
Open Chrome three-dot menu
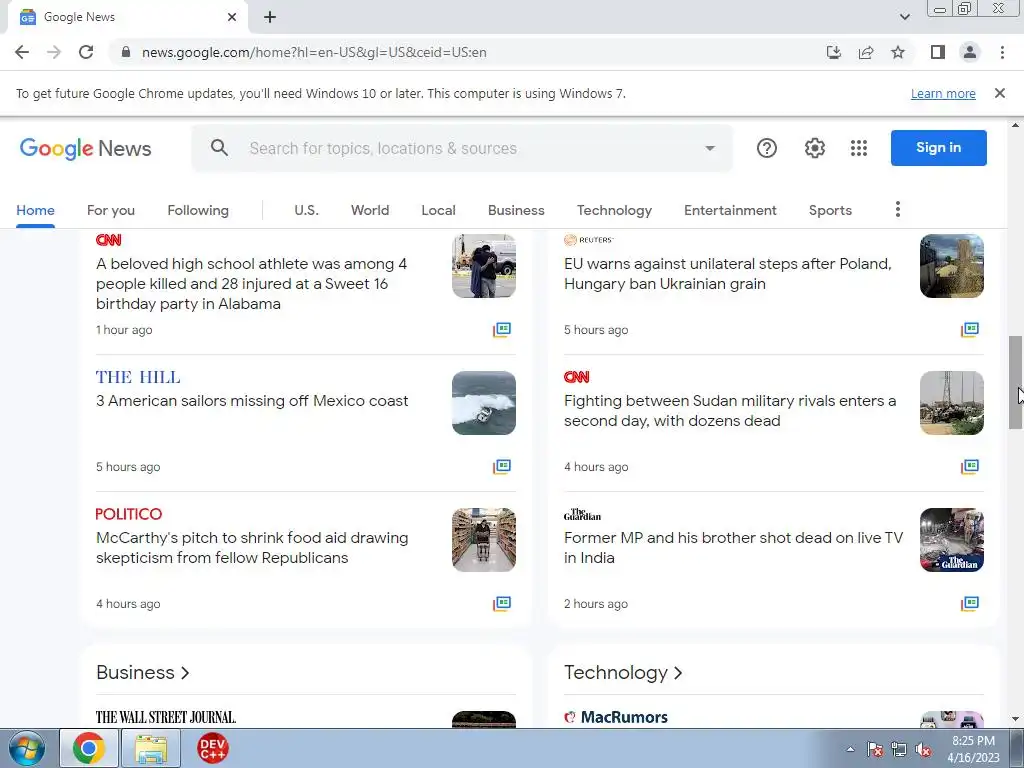1002,52
